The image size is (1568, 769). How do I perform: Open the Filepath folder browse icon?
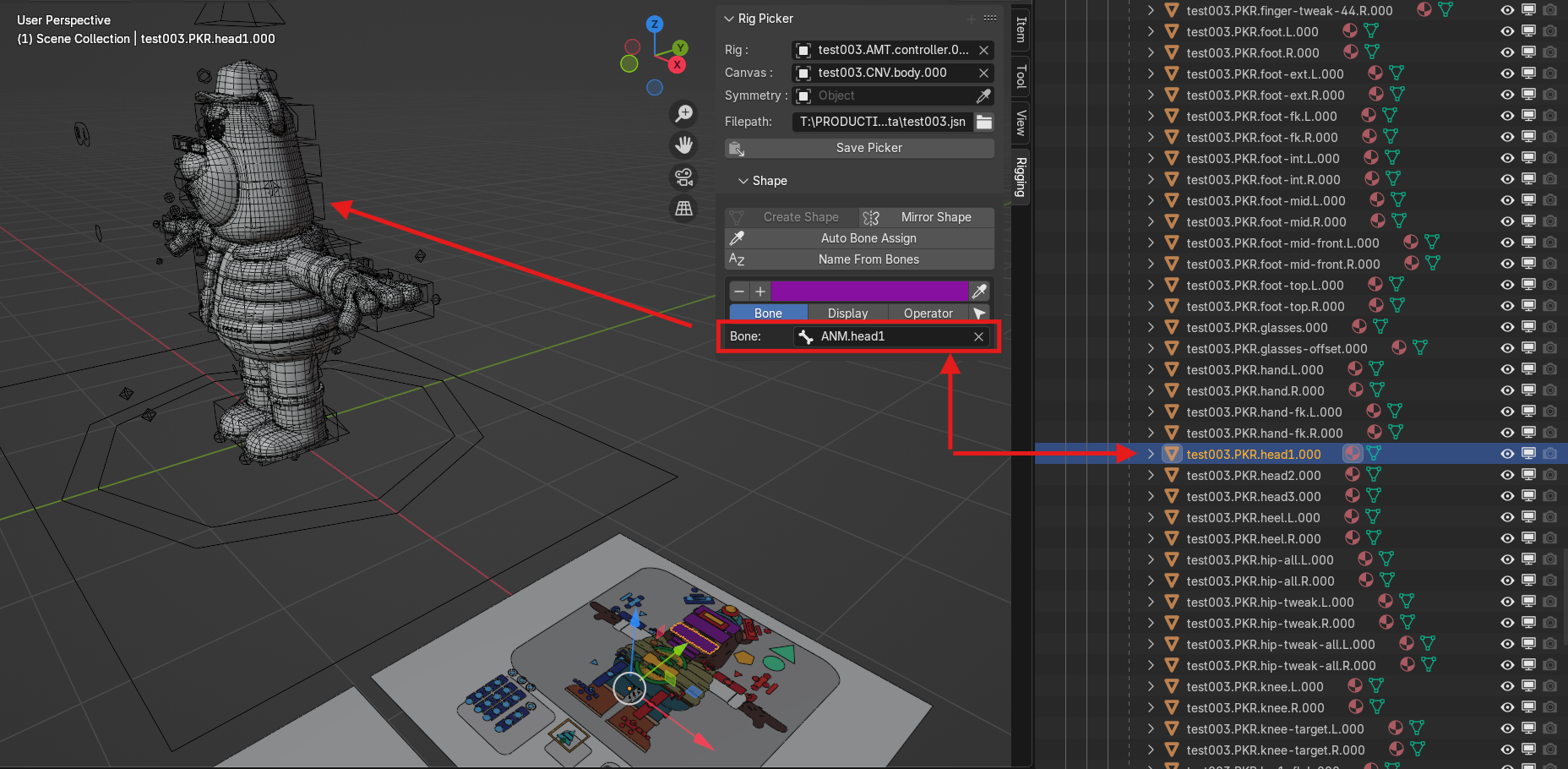coord(984,122)
